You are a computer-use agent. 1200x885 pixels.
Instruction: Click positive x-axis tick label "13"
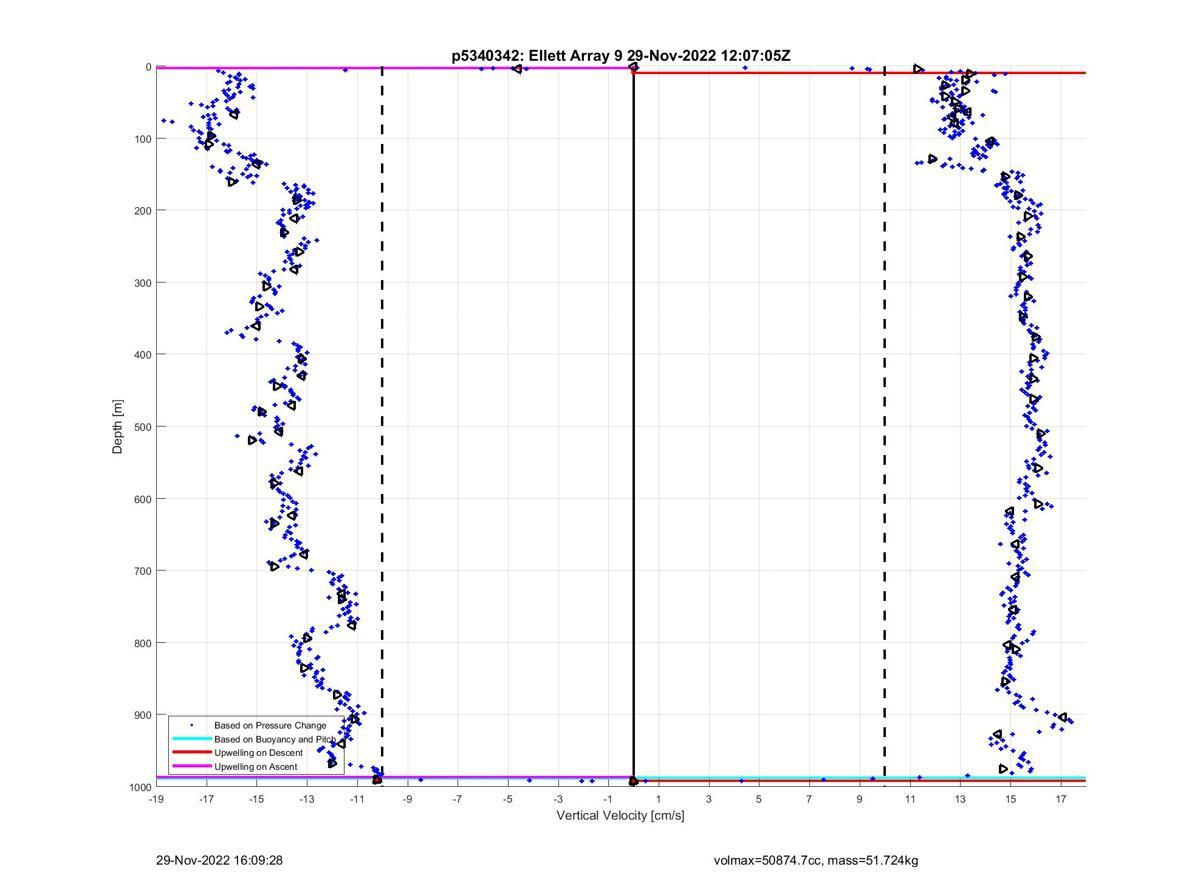pyautogui.click(x=960, y=799)
